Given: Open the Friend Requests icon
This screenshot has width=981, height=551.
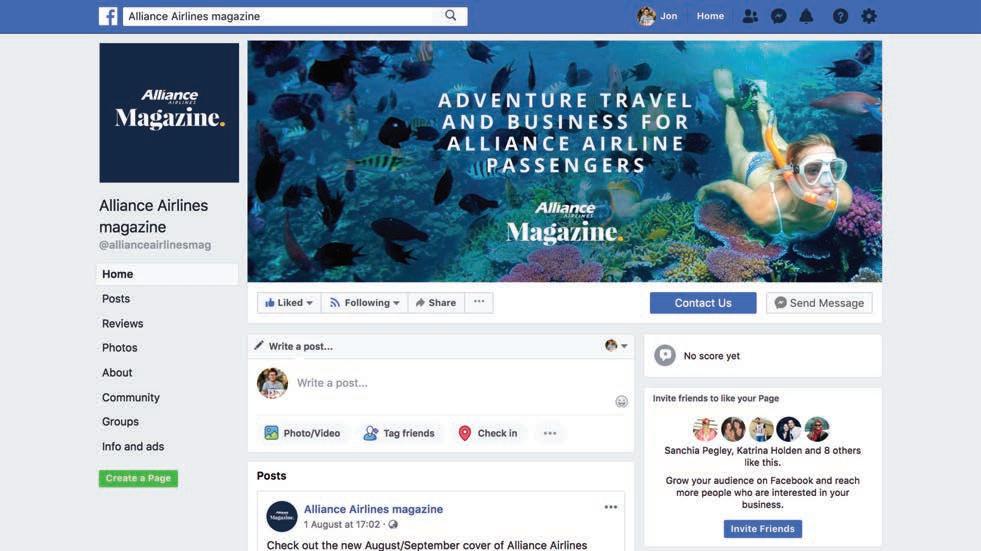Looking at the screenshot, I should [x=750, y=16].
